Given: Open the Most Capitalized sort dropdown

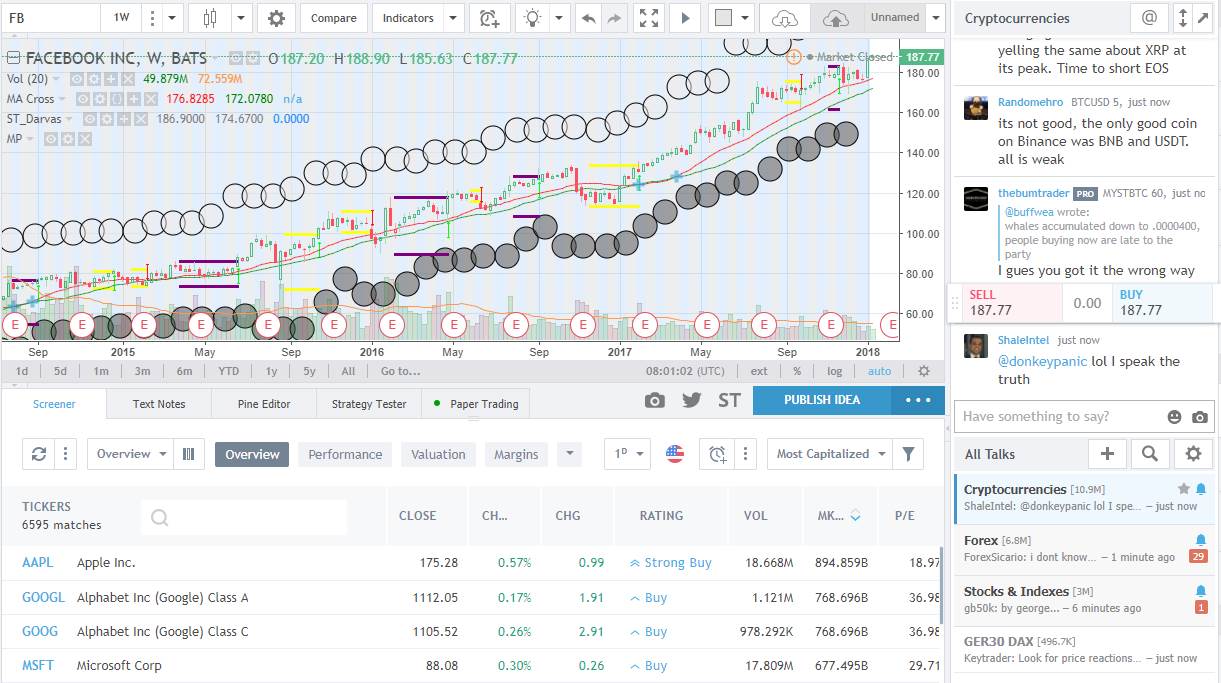Looking at the screenshot, I should point(830,454).
